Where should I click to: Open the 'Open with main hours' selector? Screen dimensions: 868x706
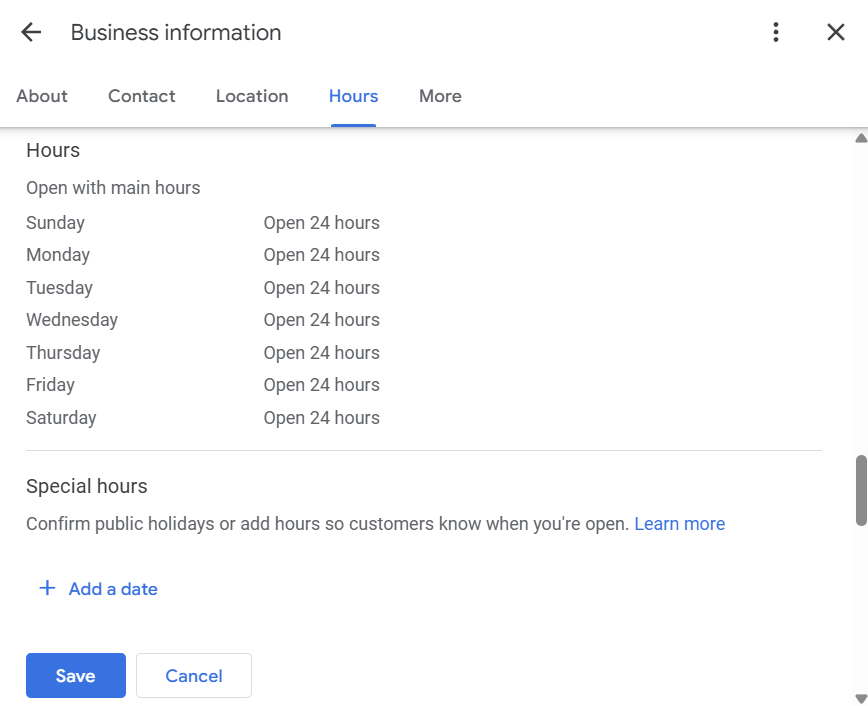pos(112,187)
